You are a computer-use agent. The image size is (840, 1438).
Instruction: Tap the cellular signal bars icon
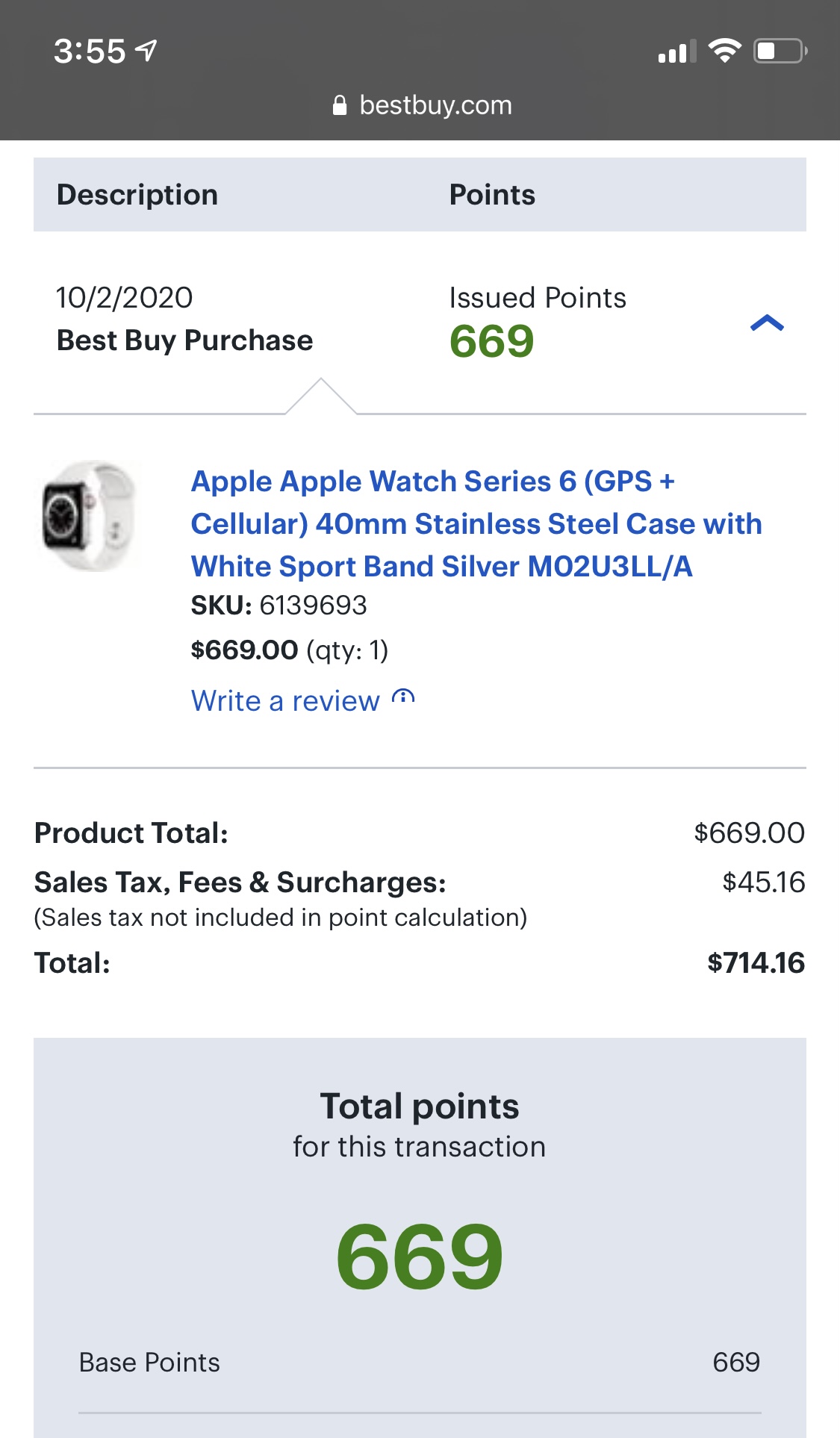pos(676,52)
